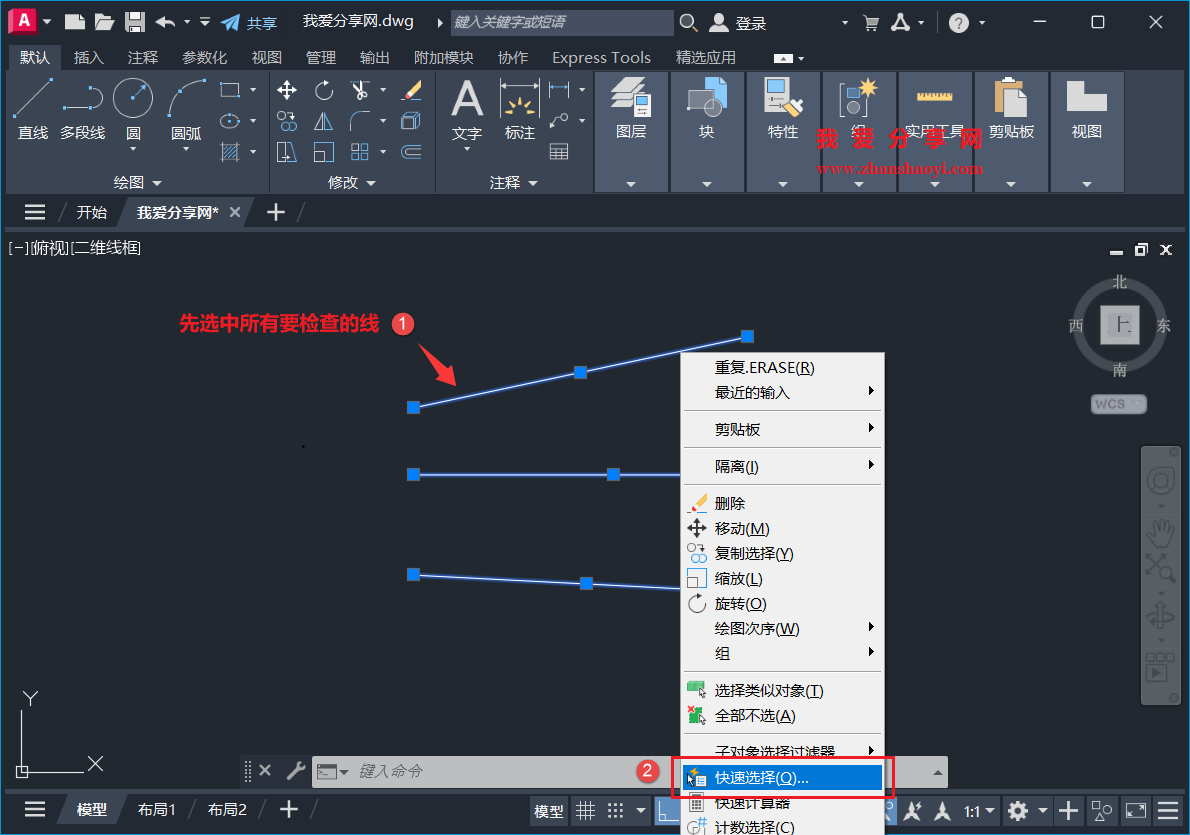This screenshot has width=1190, height=835.
Task: Click the Mirror tool icon
Action: [x=324, y=121]
